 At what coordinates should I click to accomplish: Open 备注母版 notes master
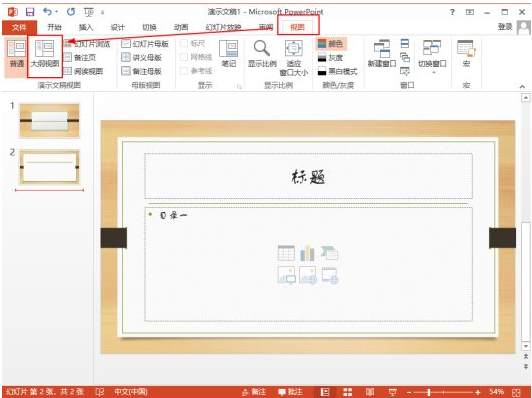(141, 71)
